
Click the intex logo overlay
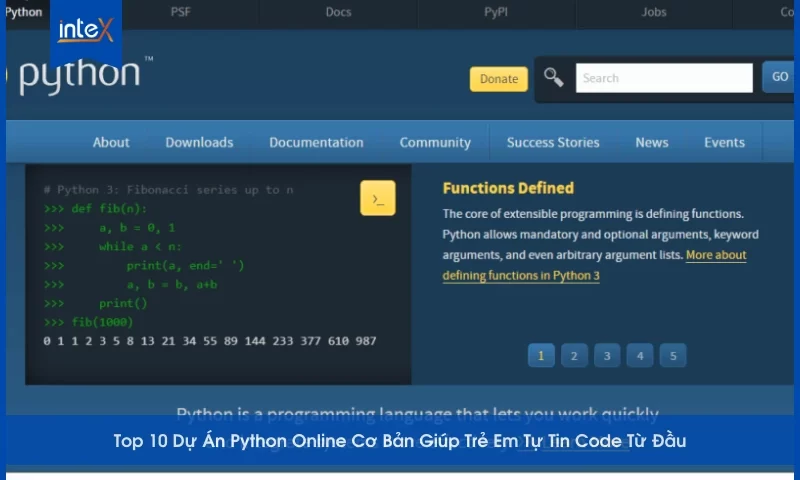pos(86,30)
